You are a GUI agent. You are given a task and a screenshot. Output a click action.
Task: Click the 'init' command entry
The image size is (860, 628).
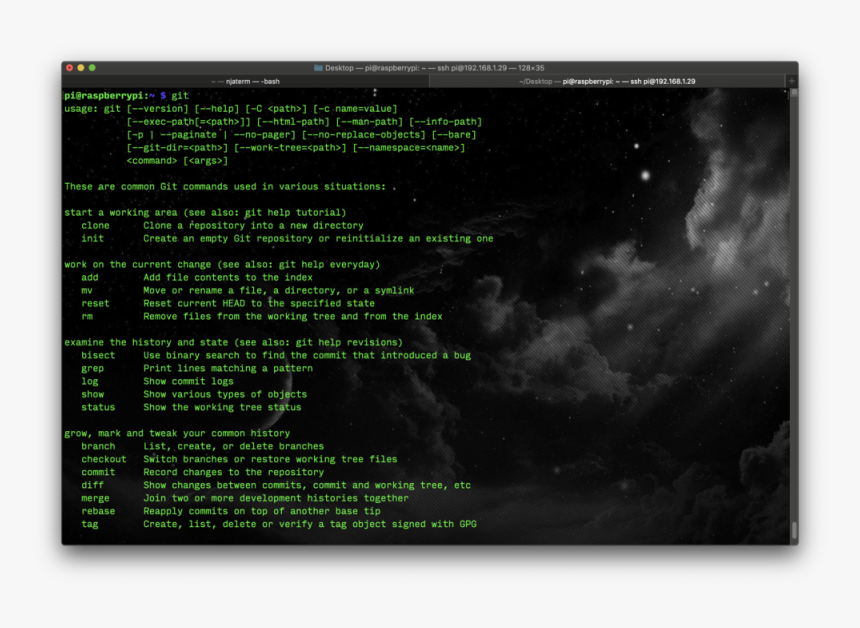click(93, 239)
